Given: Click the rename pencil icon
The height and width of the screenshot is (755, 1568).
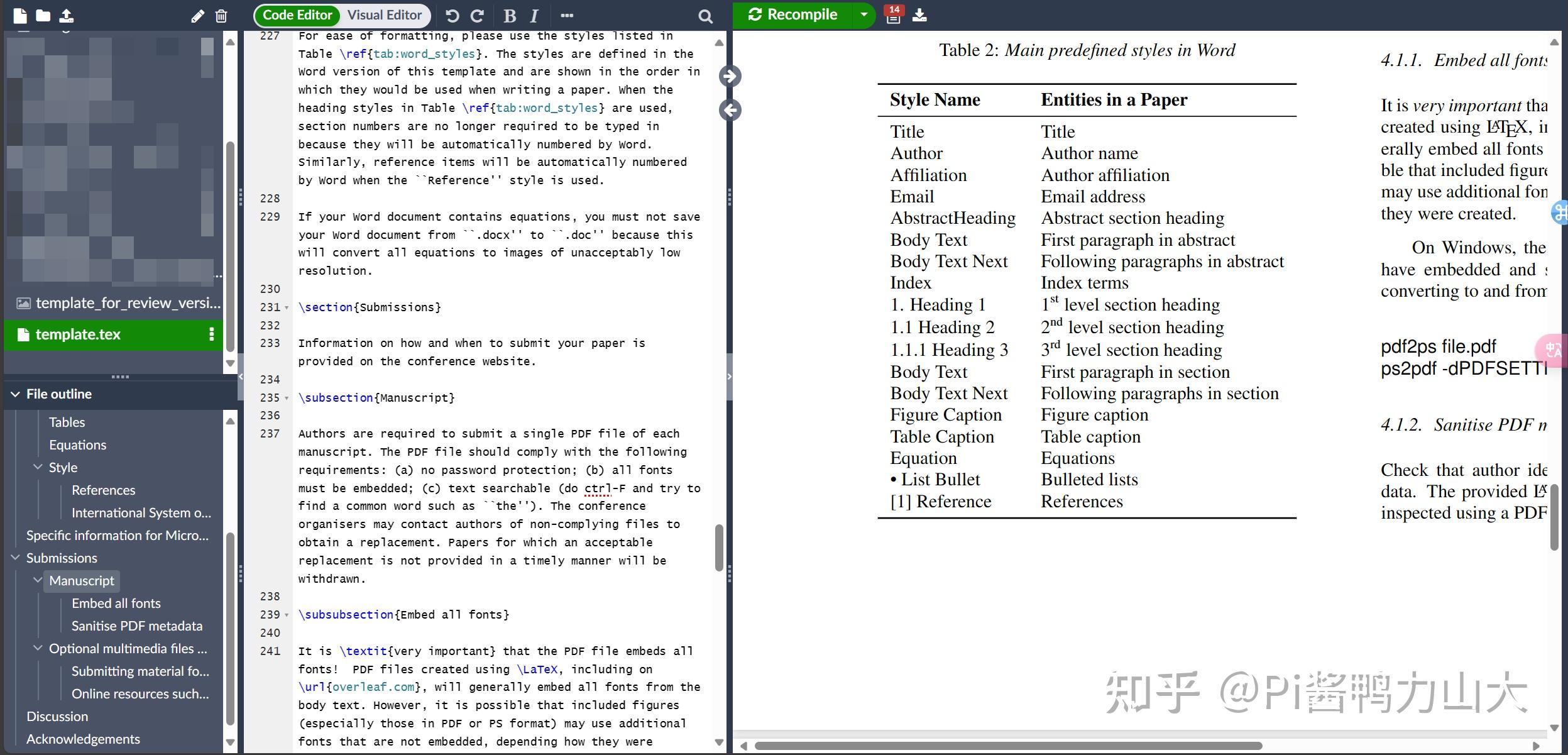Looking at the screenshot, I should pos(197,16).
